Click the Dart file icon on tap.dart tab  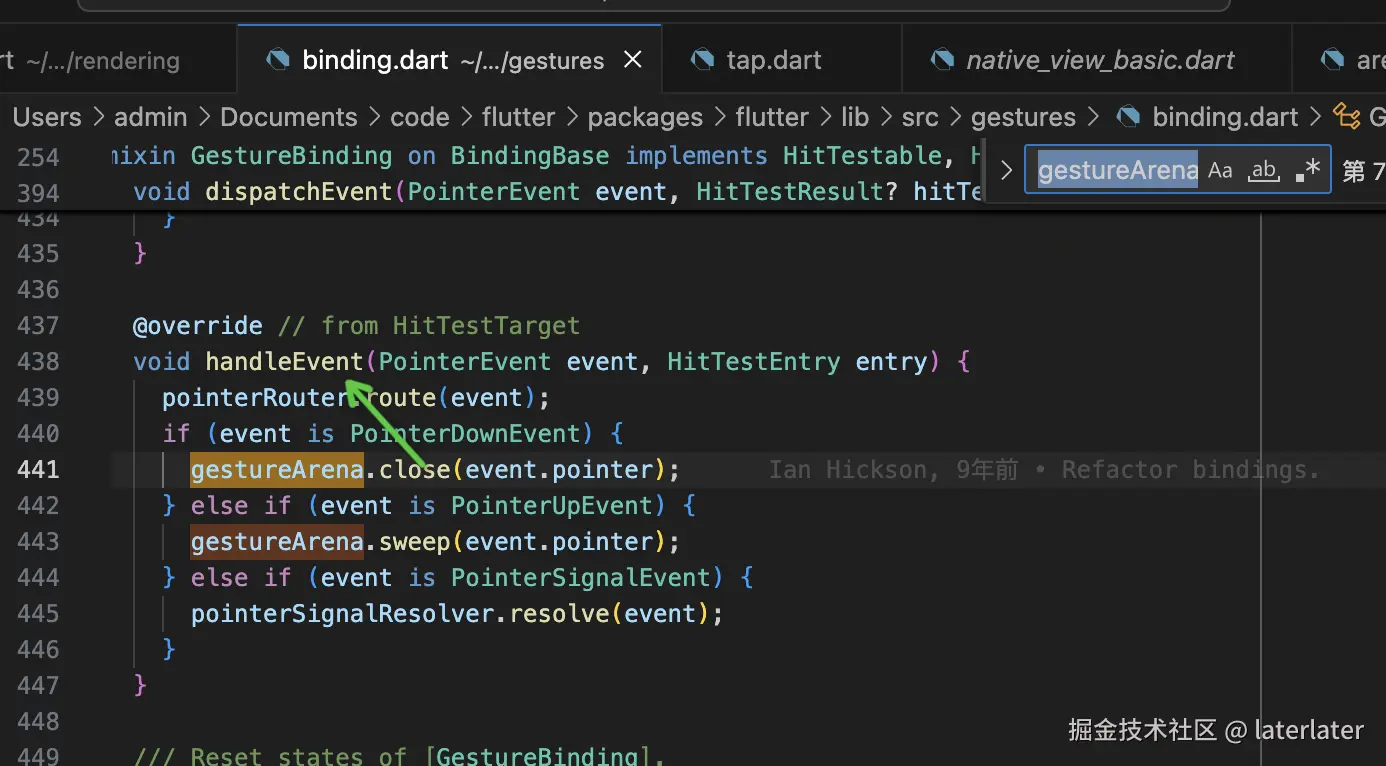coord(703,60)
